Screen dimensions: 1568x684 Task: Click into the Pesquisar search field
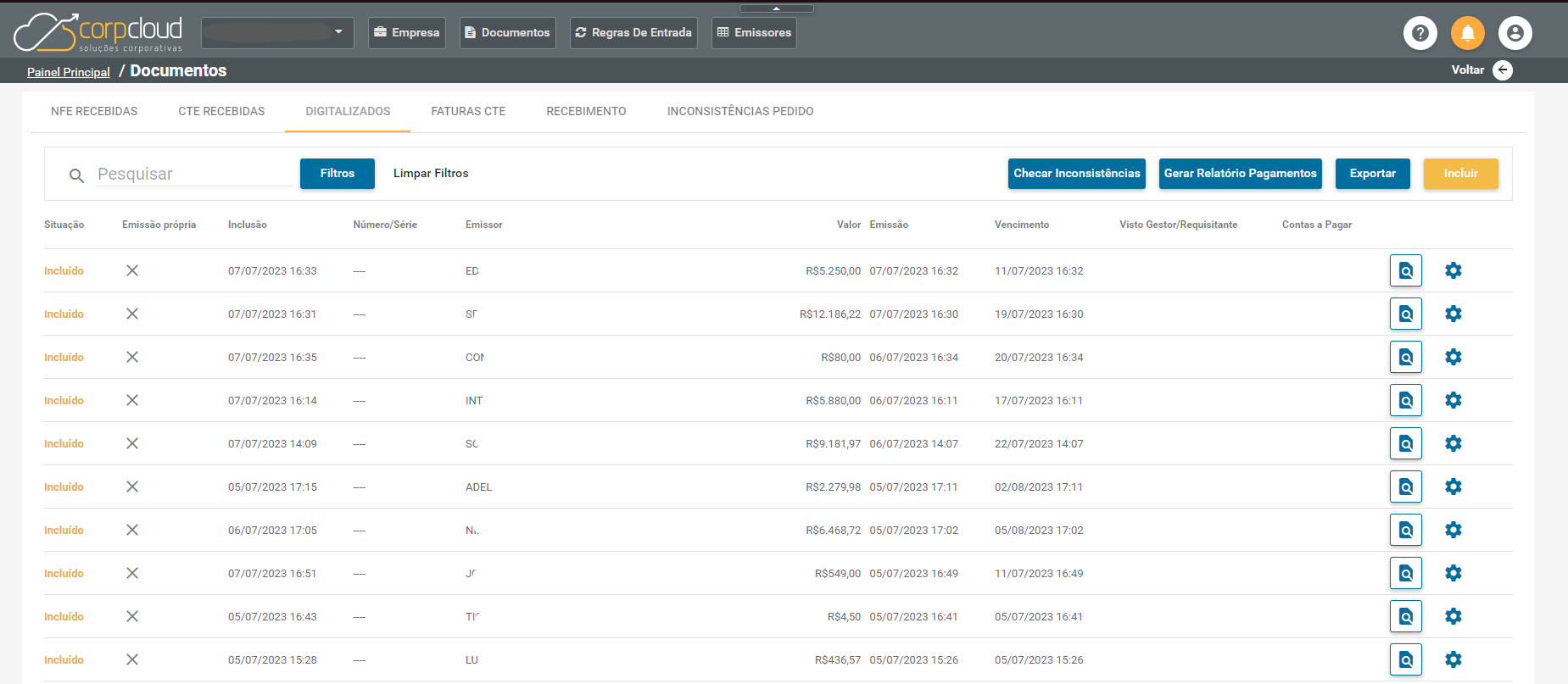(x=194, y=174)
